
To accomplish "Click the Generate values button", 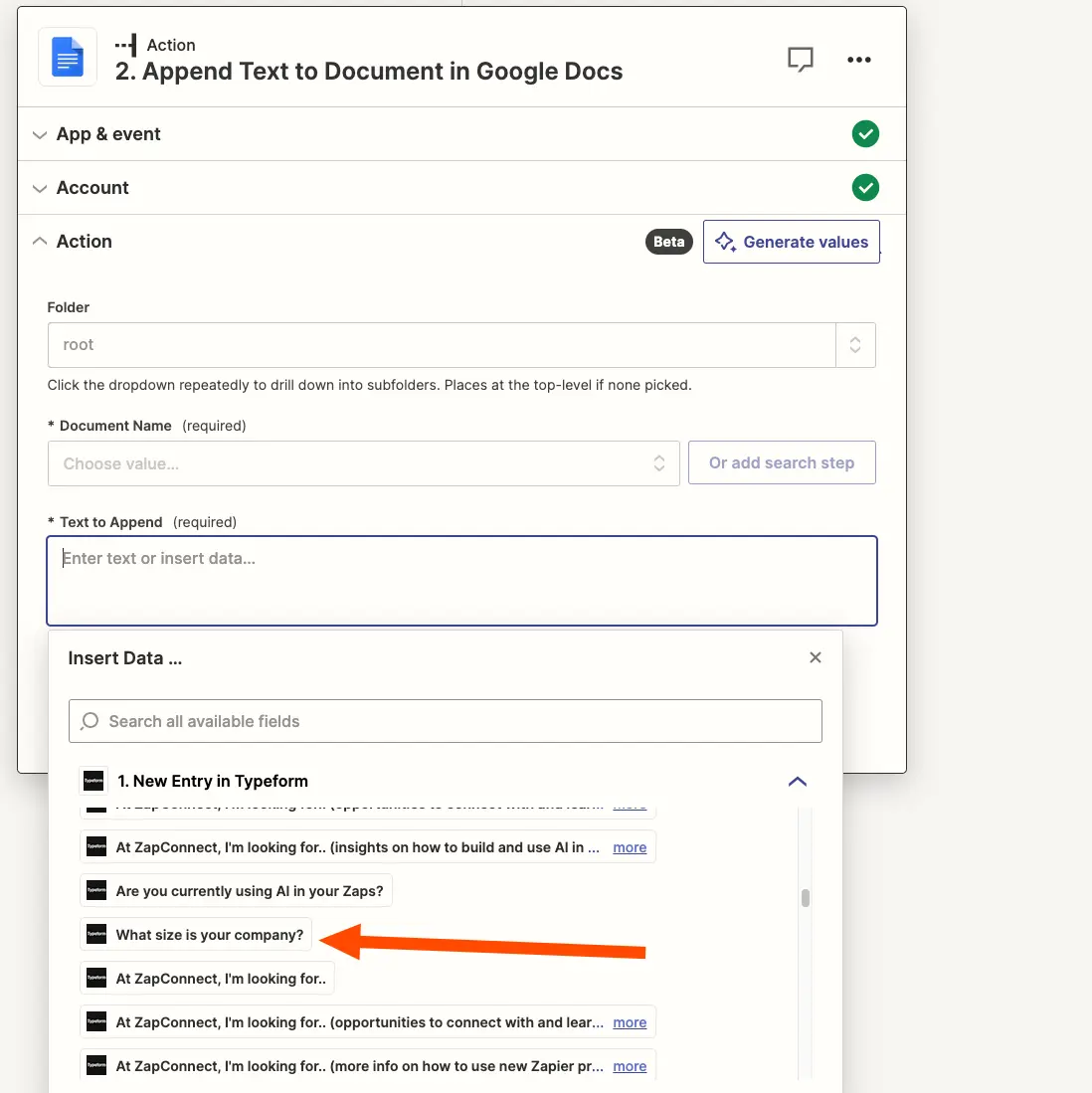I will point(791,242).
